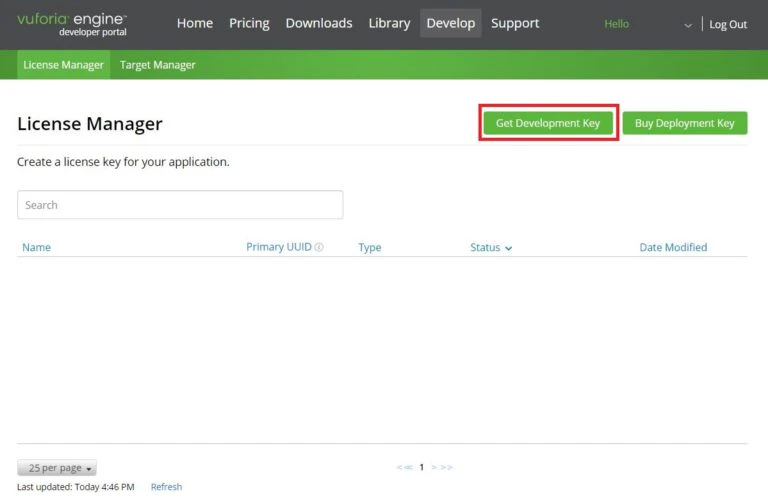Go to the Pricing page
The width and height of the screenshot is (768, 503).
pyautogui.click(x=249, y=23)
